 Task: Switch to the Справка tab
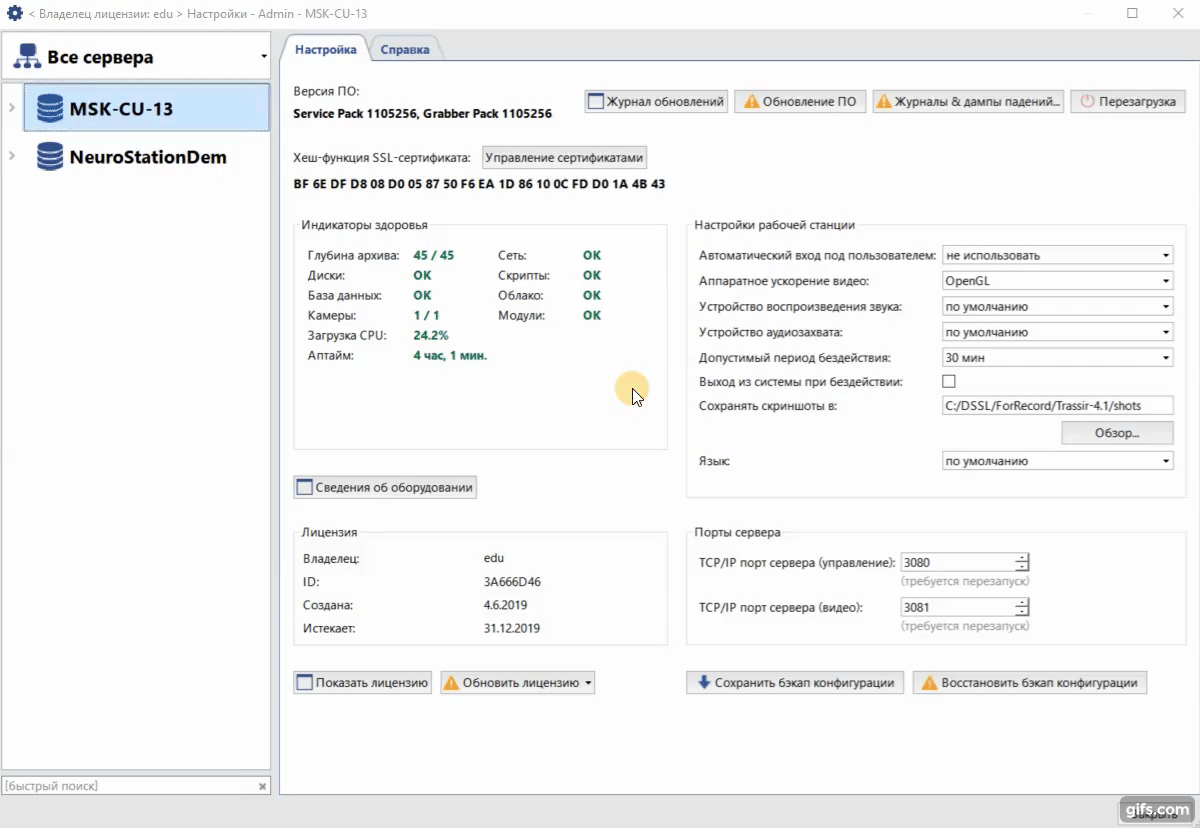(x=405, y=49)
